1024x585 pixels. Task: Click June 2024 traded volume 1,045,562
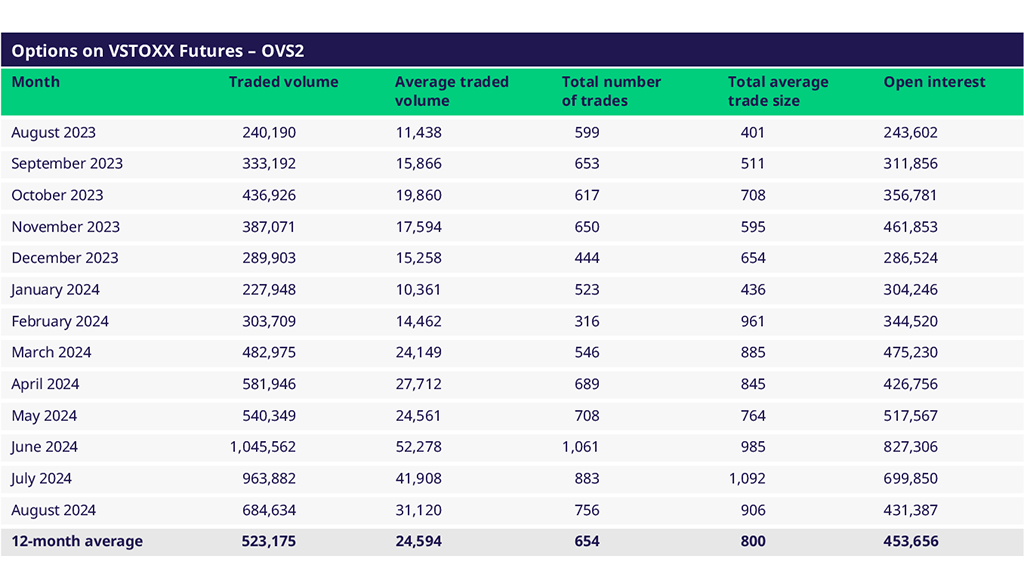pyautogui.click(x=262, y=447)
